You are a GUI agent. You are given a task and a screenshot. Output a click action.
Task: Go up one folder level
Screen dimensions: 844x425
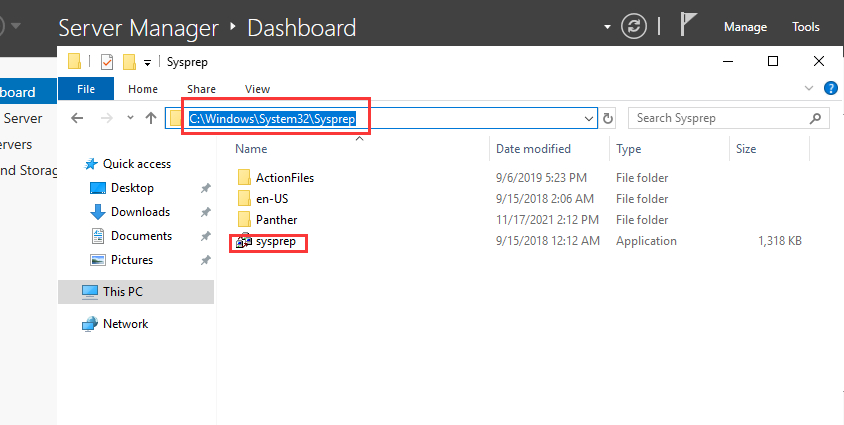pyautogui.click(x=151, y=118)
